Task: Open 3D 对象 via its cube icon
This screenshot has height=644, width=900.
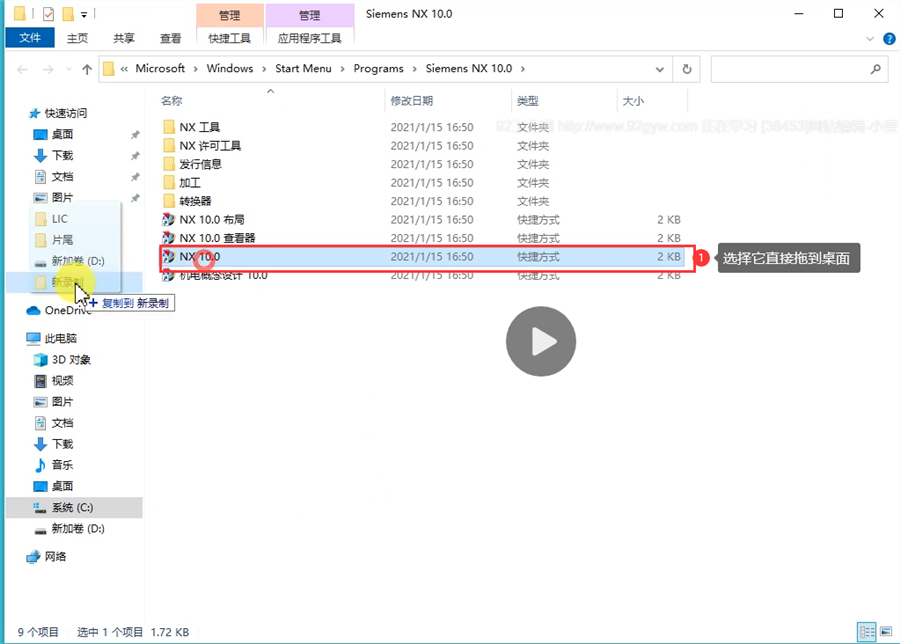Action: click(40, 360)
